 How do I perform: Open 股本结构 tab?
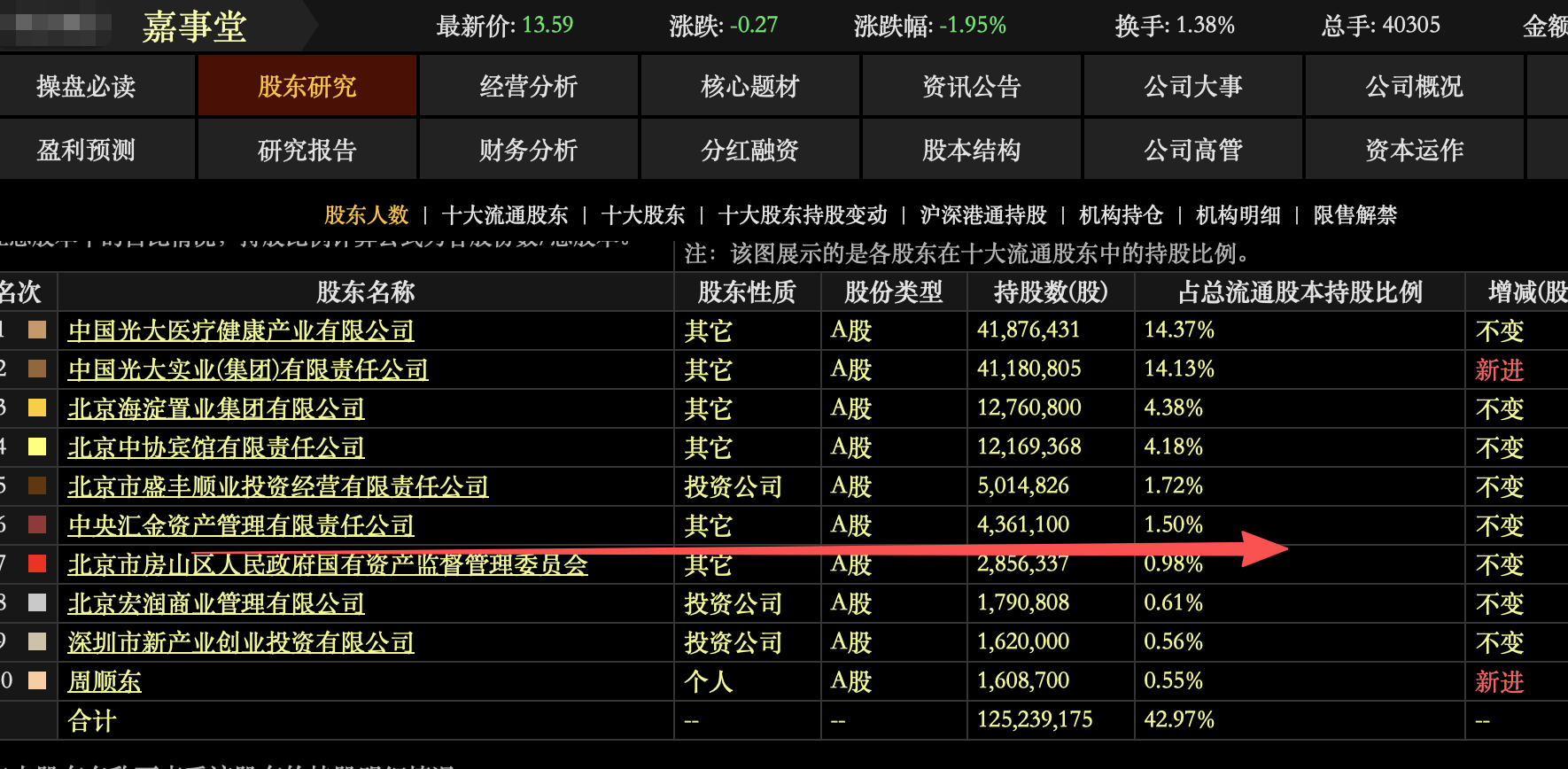coord(972,150)
